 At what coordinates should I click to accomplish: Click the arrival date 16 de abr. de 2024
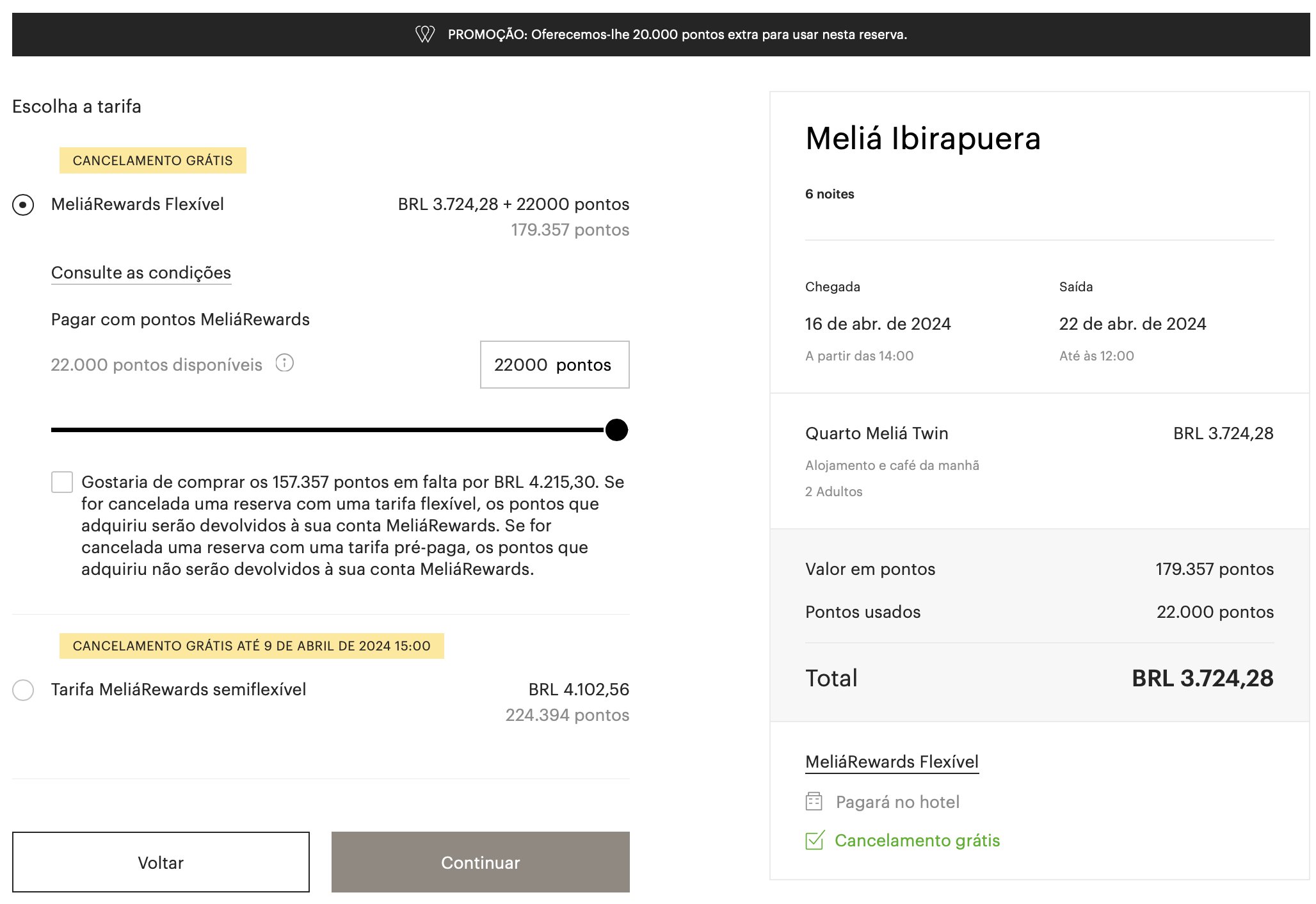click(878, 324)
